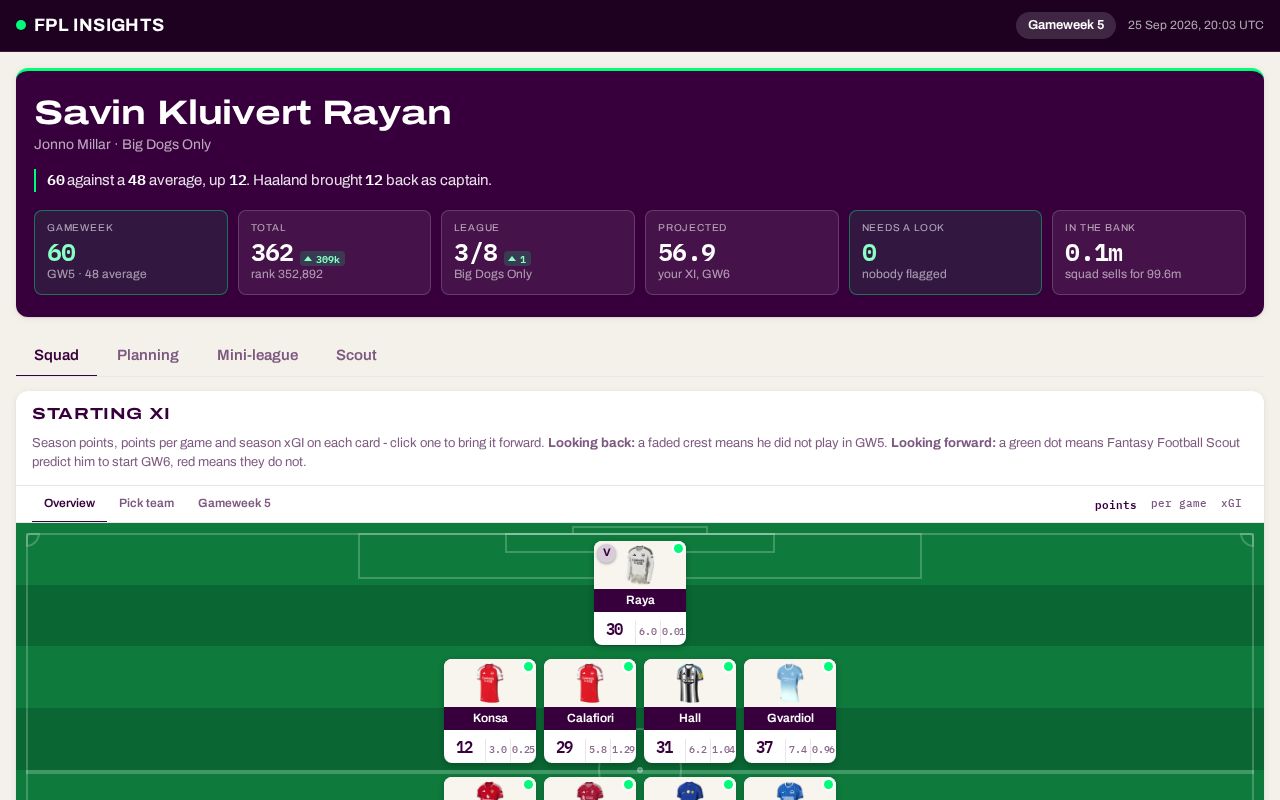The image size is (1280, 800).
Task: Open the Gameweek 60 points stat card
Action: click(131, 252)
